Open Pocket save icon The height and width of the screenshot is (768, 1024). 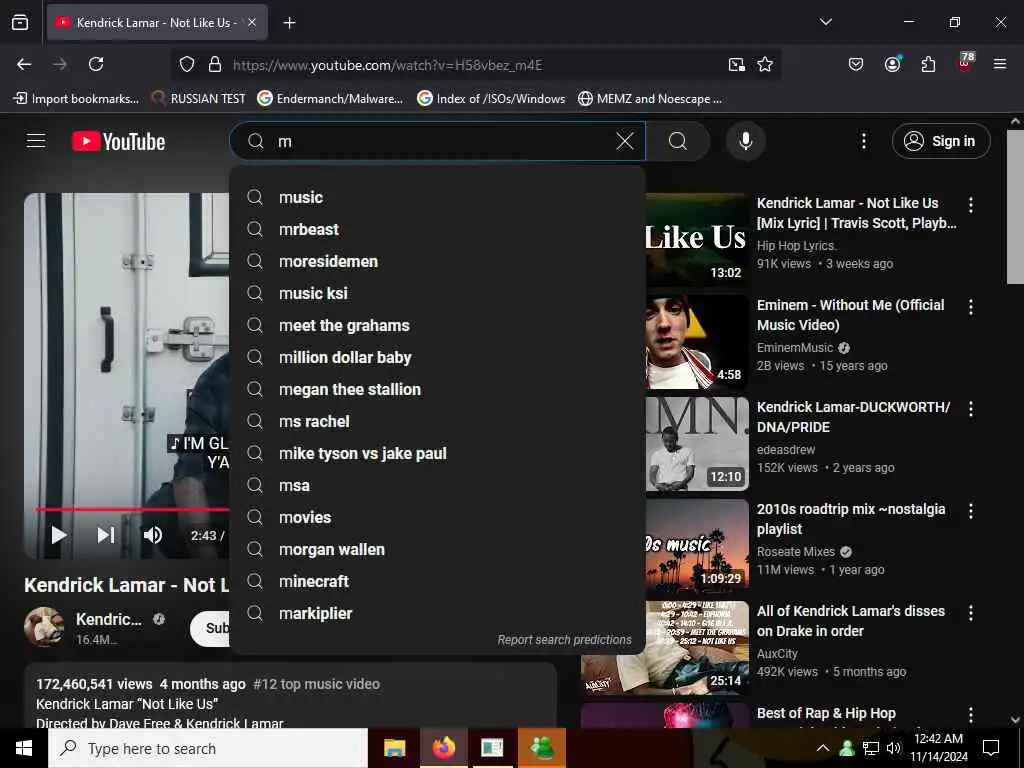click(x=856, y=64)
